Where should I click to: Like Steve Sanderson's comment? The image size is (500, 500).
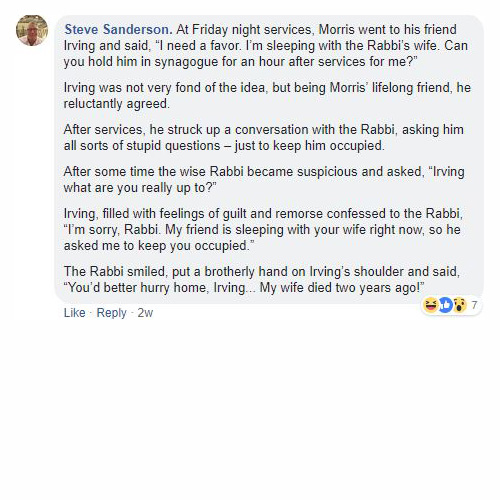(x=75, y=313)
